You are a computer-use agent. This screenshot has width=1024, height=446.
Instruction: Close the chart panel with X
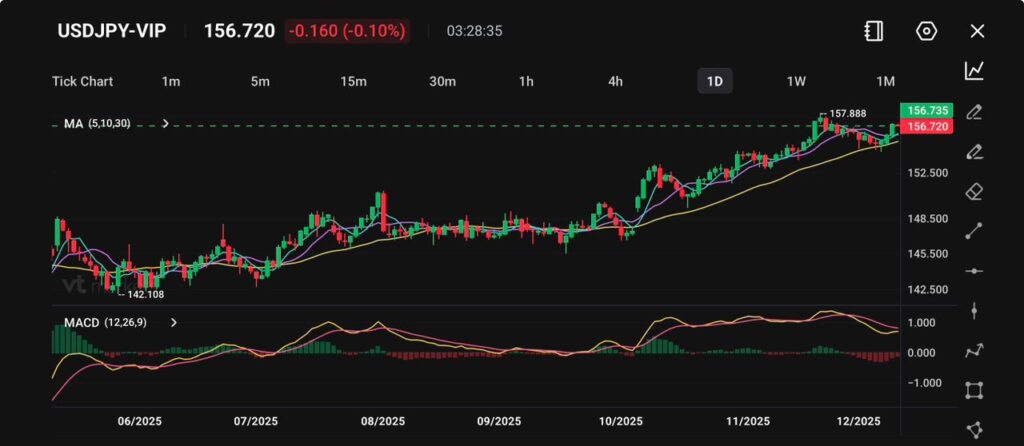977,31
